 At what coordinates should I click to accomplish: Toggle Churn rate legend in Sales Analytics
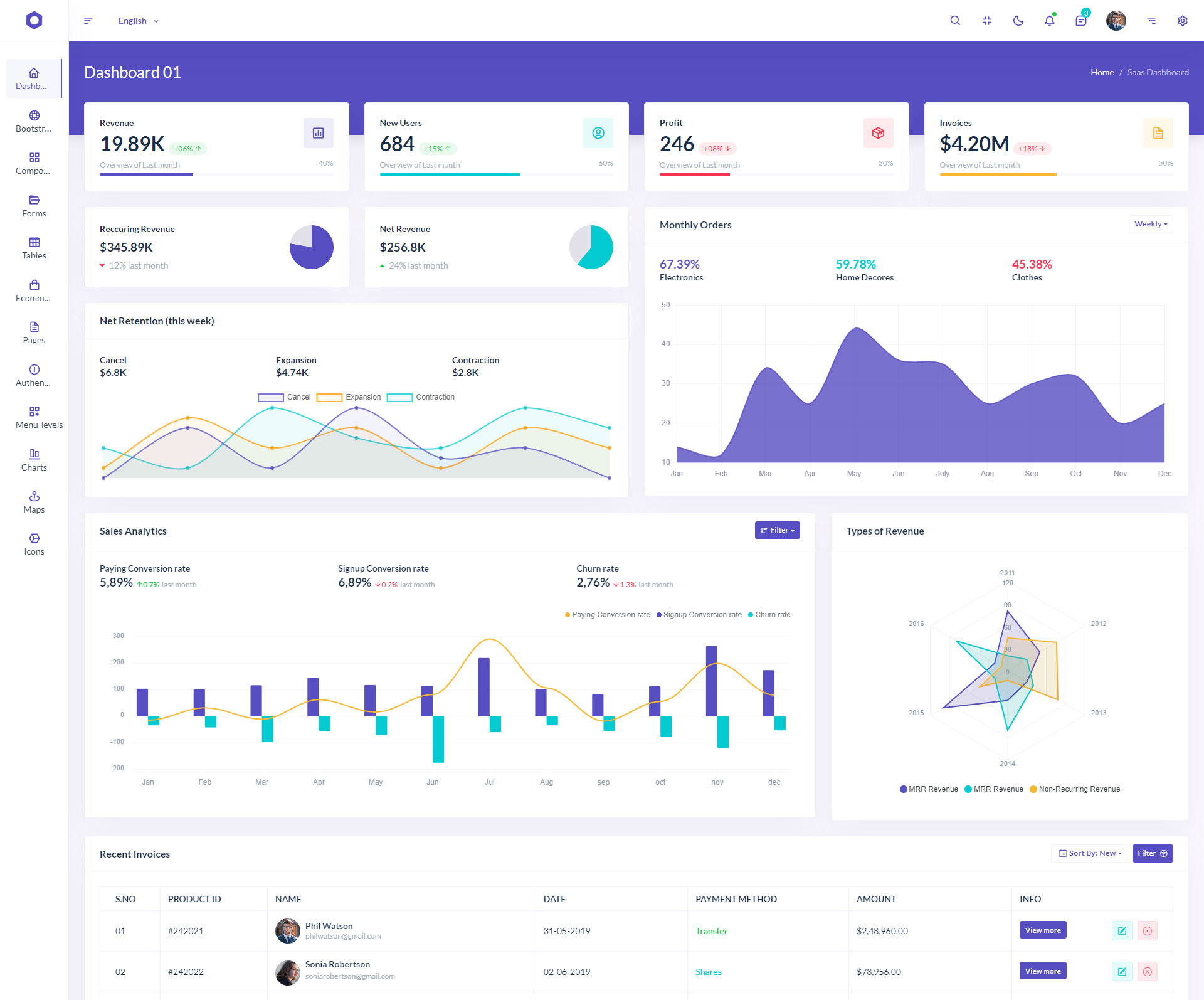[x=769, y=615]
